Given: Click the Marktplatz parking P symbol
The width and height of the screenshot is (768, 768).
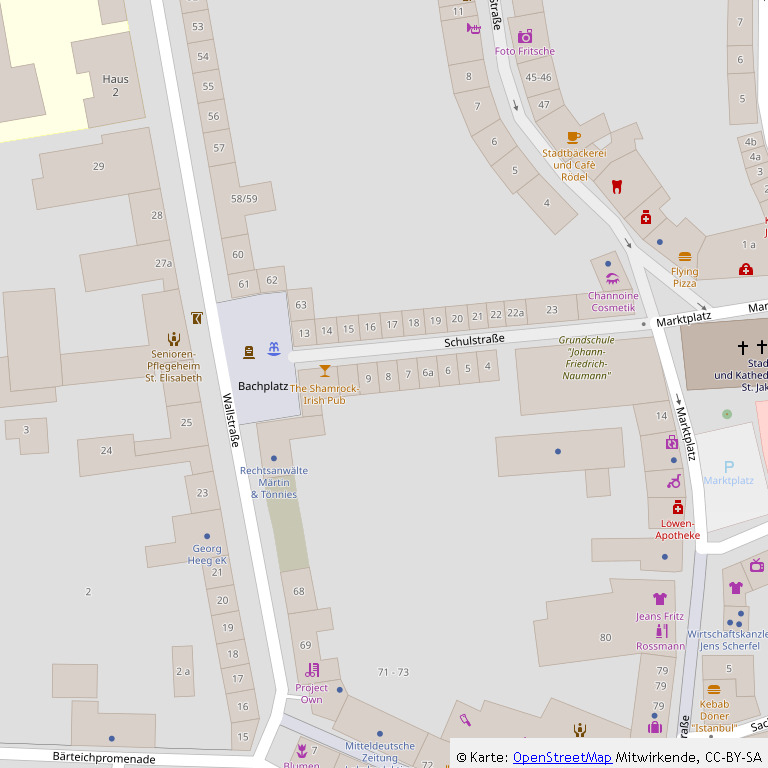Looking at the screenshot, I should [729, 467].
